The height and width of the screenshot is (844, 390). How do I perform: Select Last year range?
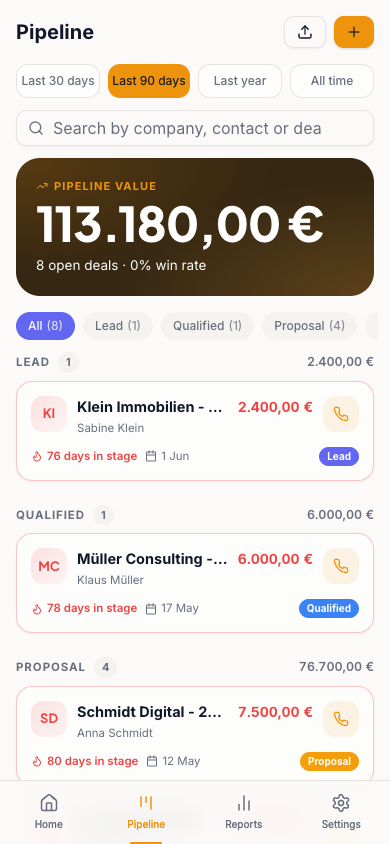click(240, 81)
